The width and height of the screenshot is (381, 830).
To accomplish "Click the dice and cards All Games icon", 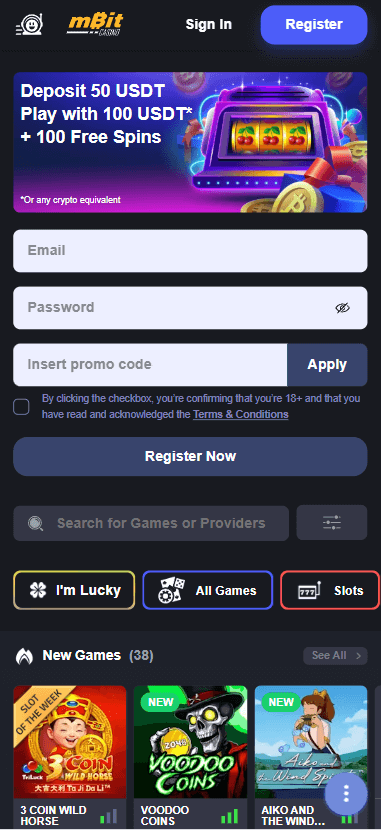I will [x=171, y=590].
